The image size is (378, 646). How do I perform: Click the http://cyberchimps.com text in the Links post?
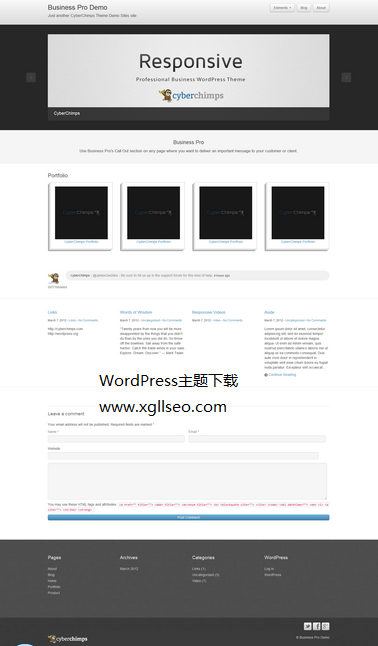pyautogui.click(x=65, y=329)
